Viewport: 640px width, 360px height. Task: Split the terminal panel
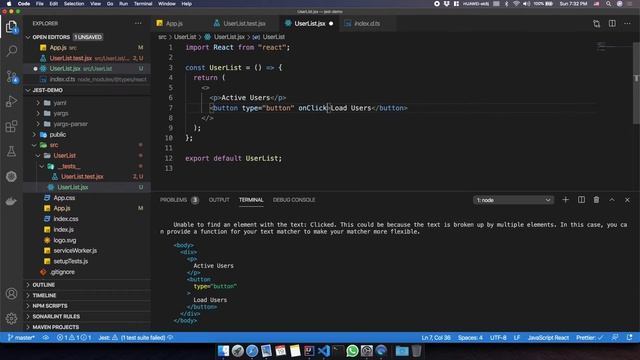click(x=581, y=200)
